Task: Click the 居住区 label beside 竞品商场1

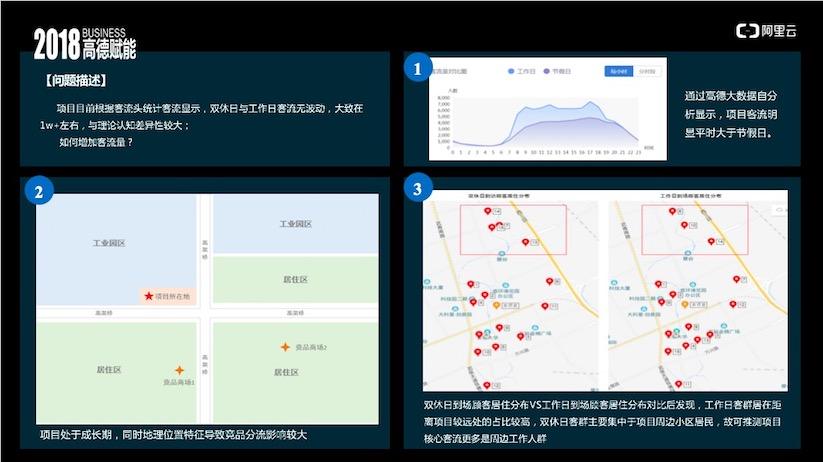Action: 109,370
